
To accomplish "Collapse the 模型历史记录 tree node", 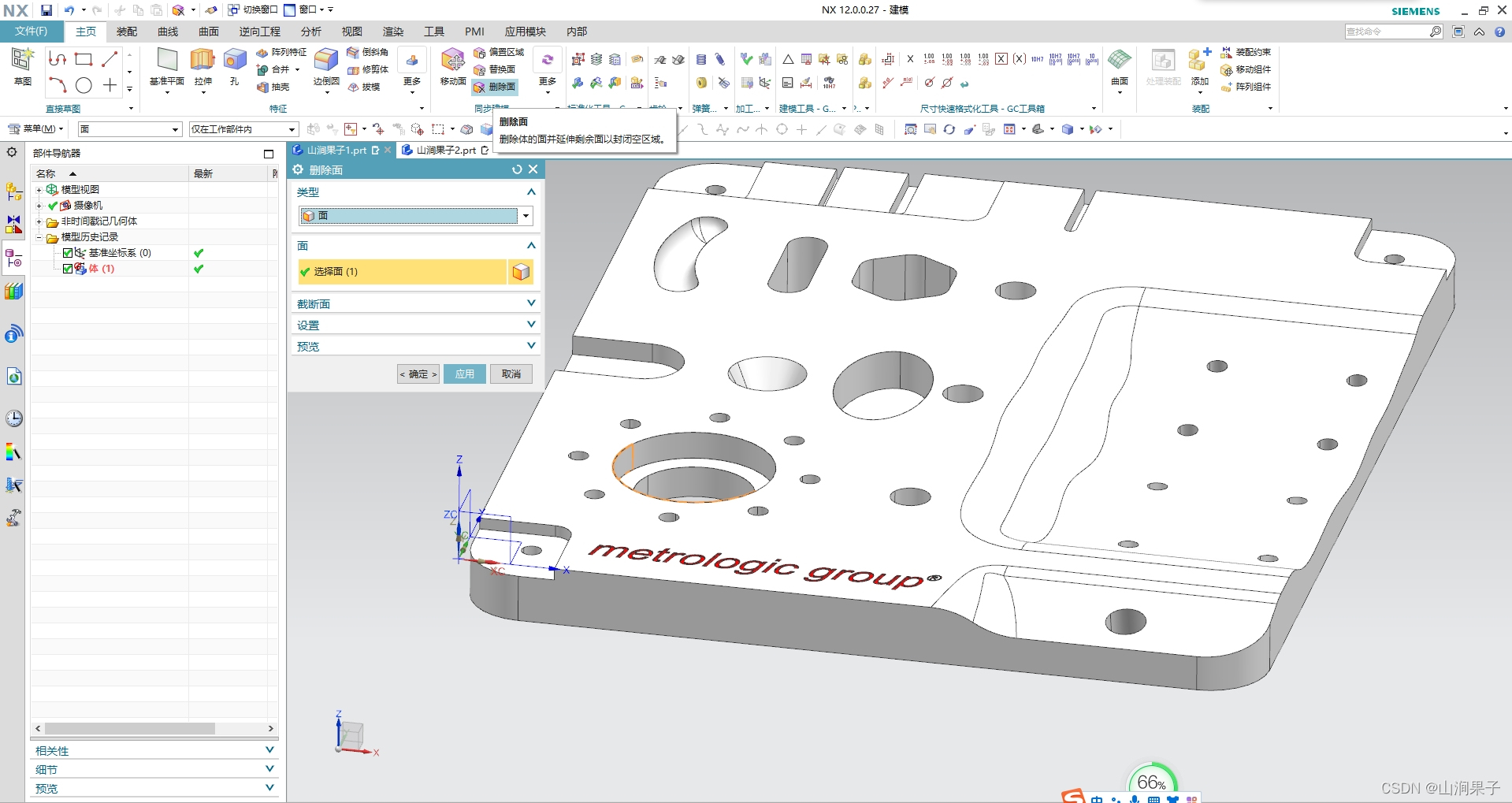I will [x=39, y=237].
